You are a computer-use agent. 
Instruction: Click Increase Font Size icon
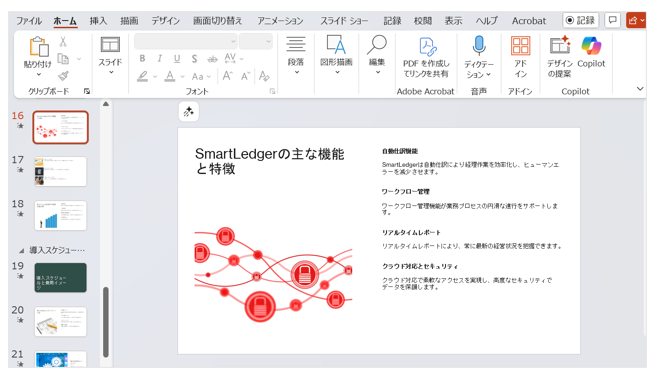(x=227, y=76)
